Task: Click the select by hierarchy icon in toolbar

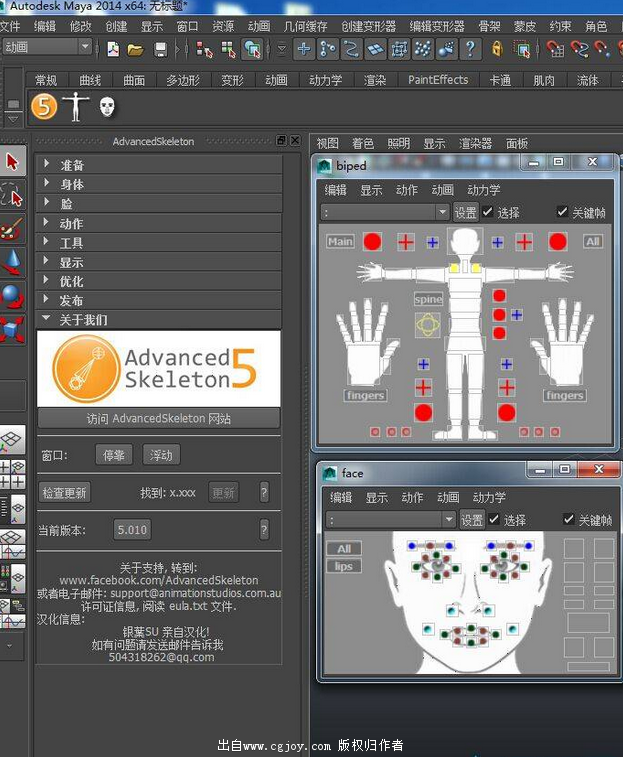Action: pyautogui.click(x=204, y=49)
